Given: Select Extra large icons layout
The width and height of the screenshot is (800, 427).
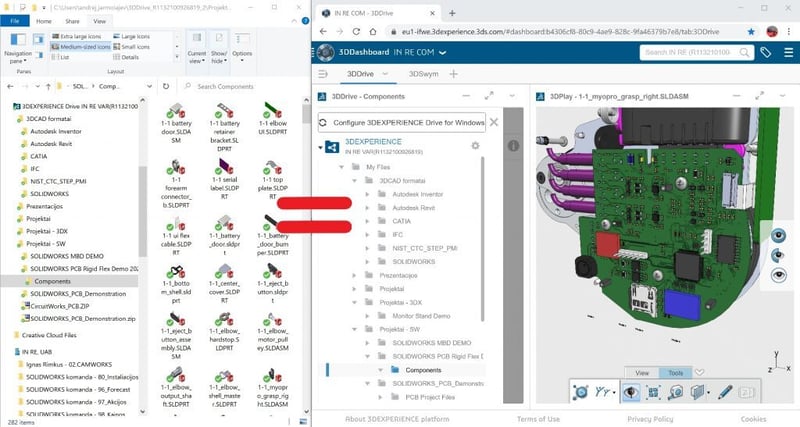Looking at the screenshot, I should pos(76,36).
